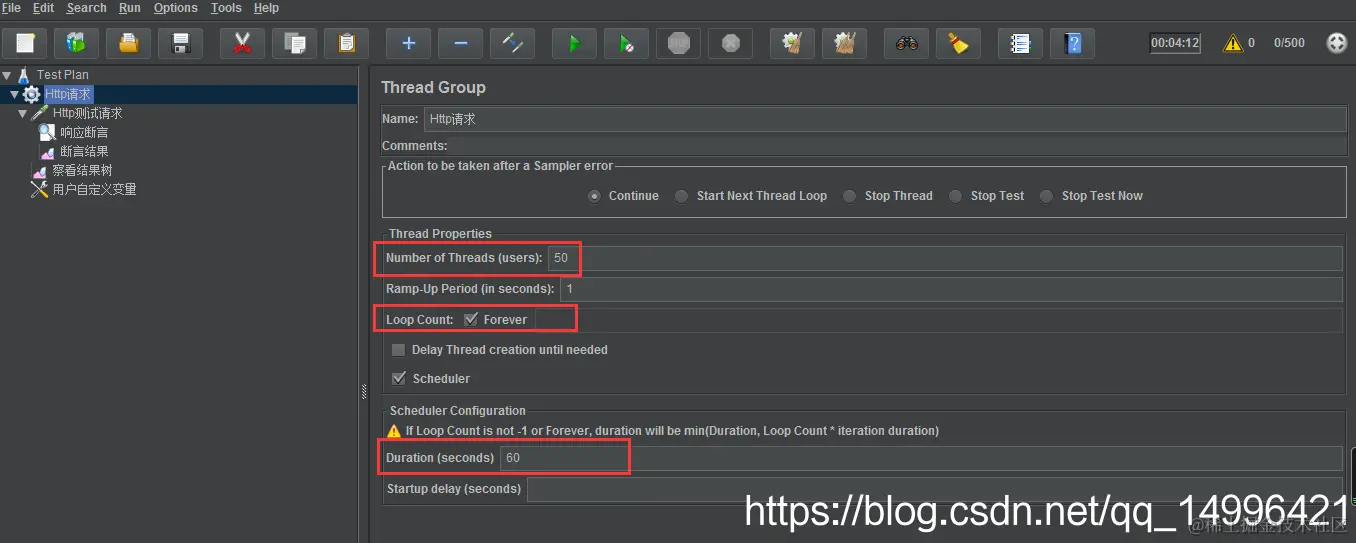Save the test plan with floppy icon
The height and width of the screenshot is (543, 1356).
point(181,43)
